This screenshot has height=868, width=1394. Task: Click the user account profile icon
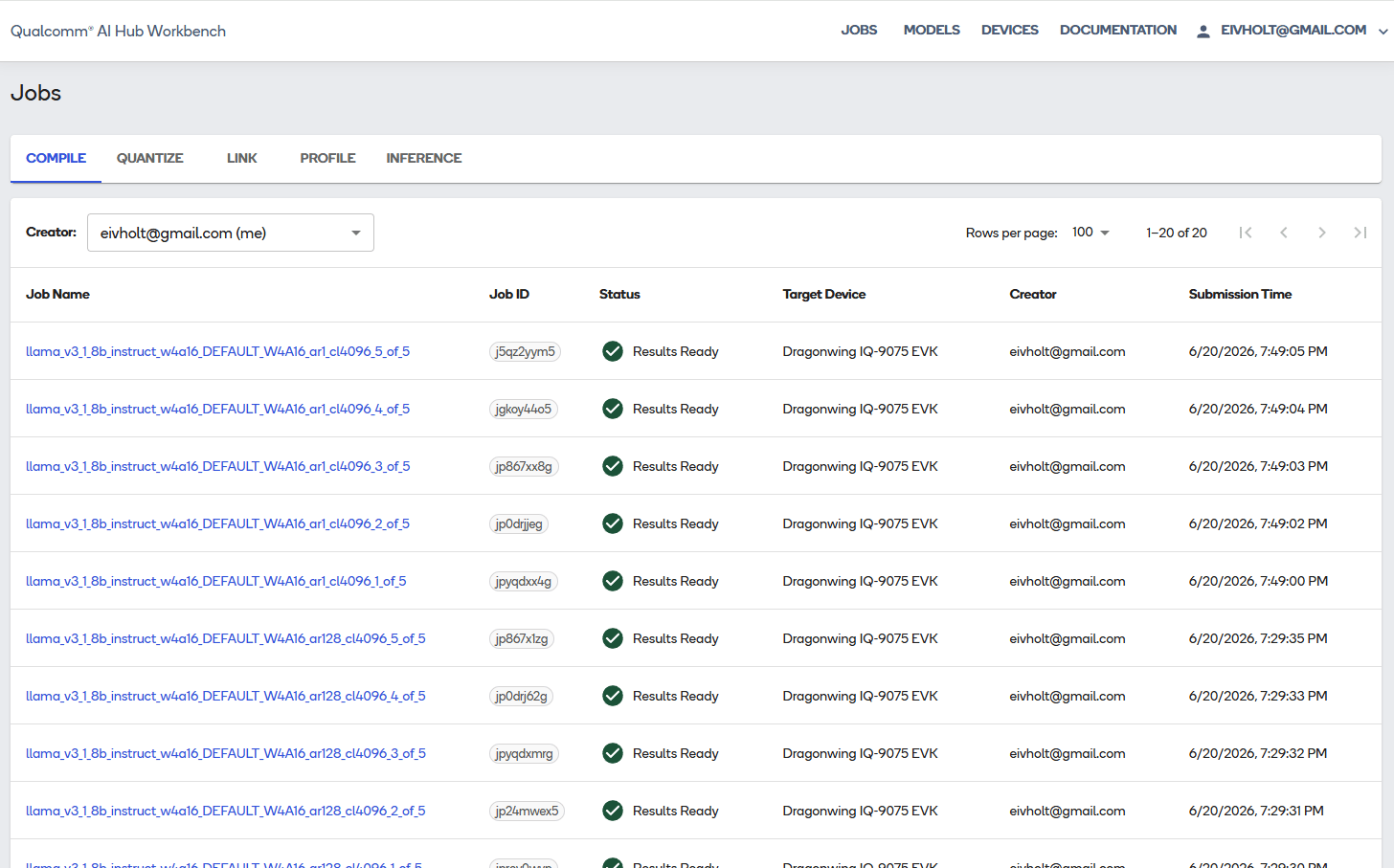1203,31
